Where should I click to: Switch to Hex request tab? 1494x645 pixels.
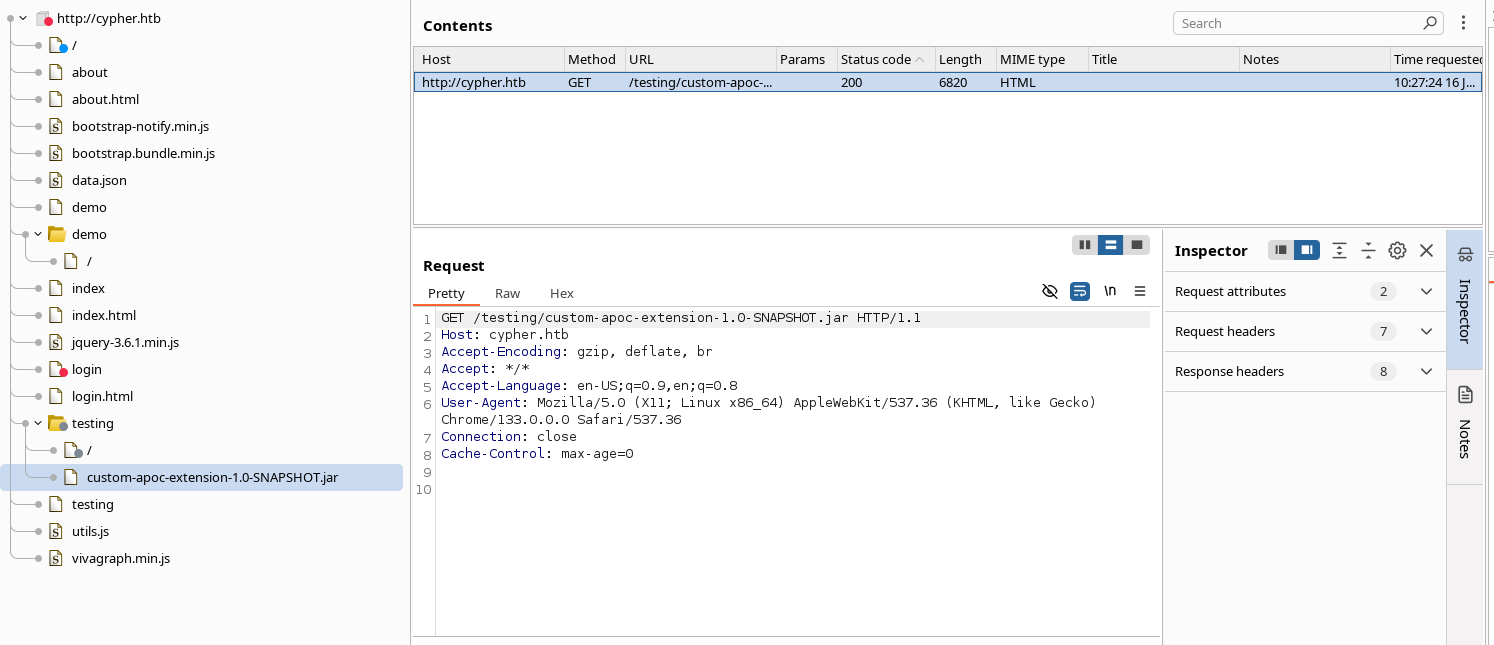(x=562, y=293)
